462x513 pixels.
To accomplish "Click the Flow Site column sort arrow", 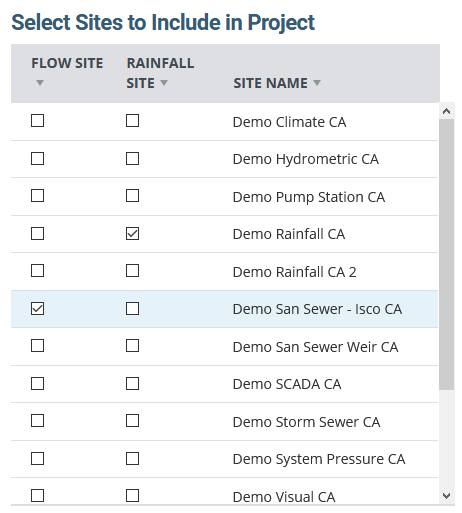I will click(x=40, y=82).
